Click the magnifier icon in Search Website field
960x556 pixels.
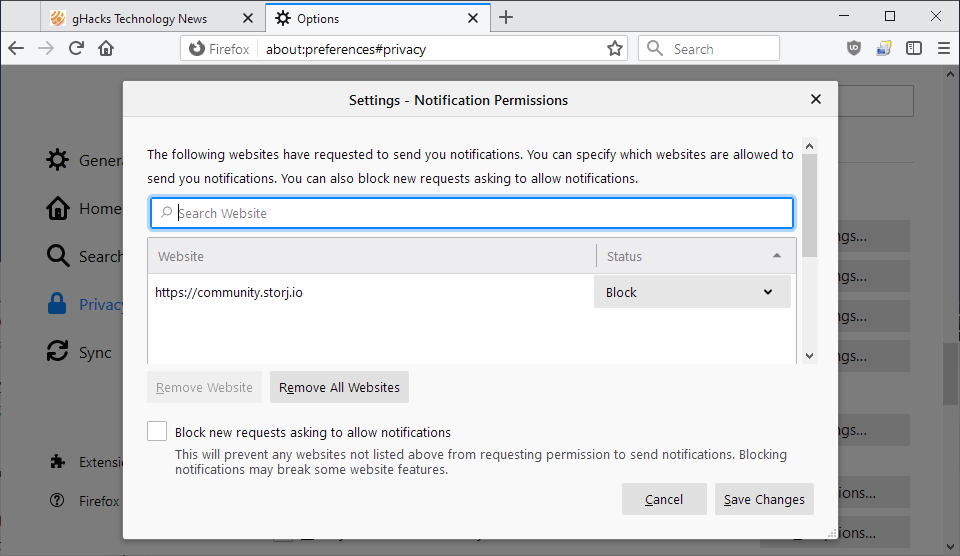(x=166, y=212)
